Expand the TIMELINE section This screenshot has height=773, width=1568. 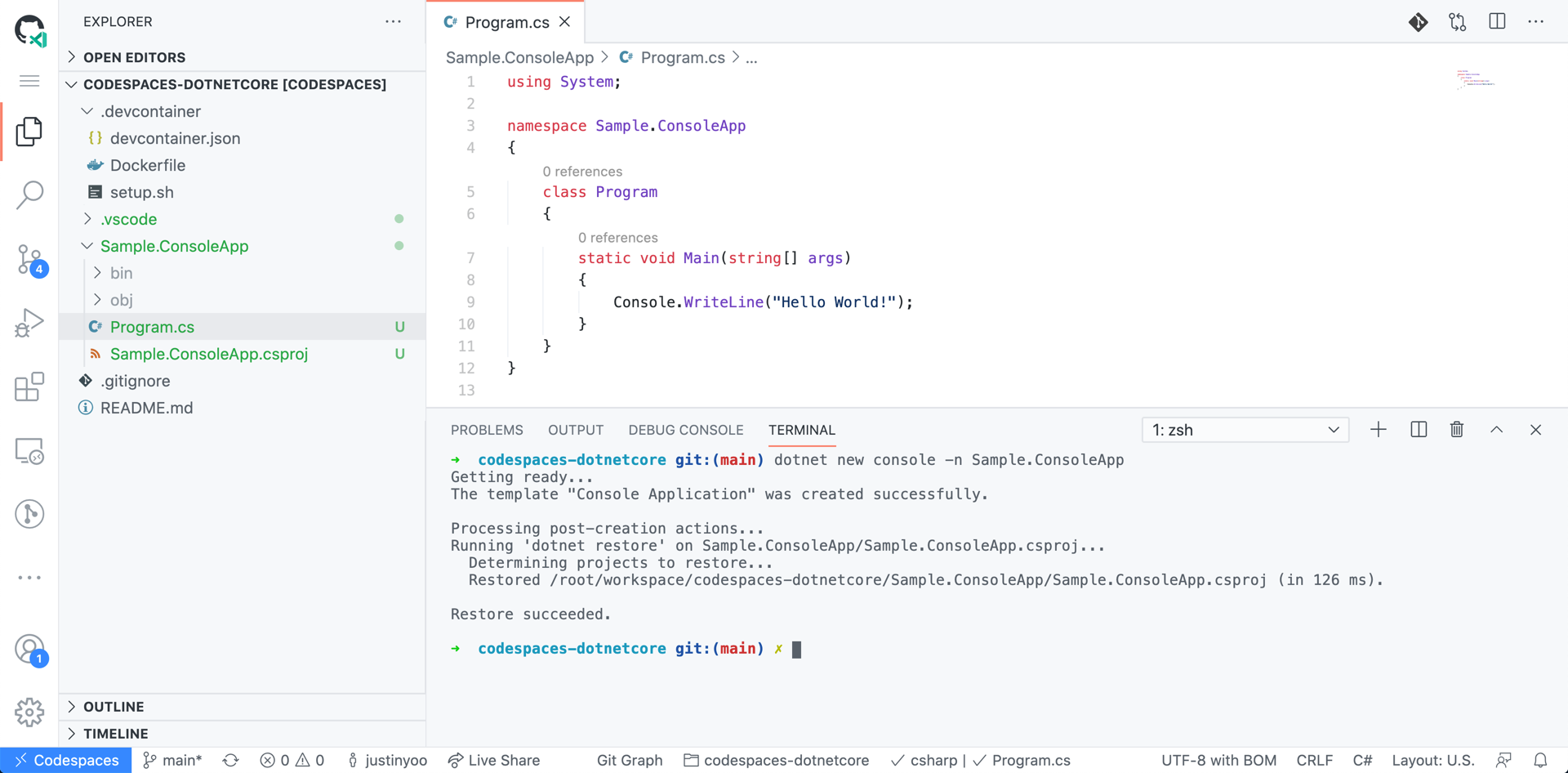[243, 734]
